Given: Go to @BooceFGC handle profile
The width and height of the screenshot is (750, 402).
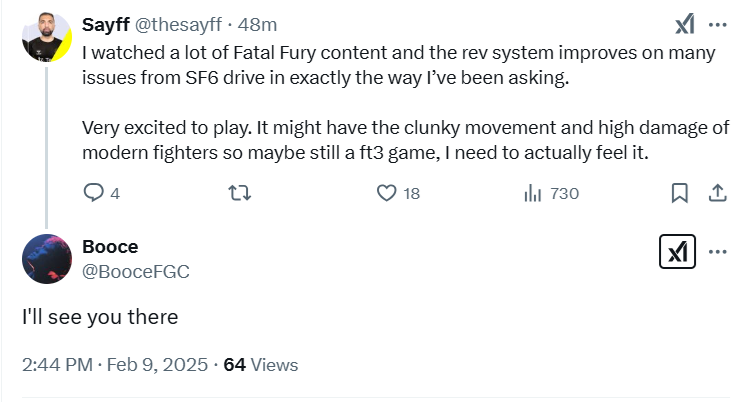Looking at the screenshot, I should [136, 272].
